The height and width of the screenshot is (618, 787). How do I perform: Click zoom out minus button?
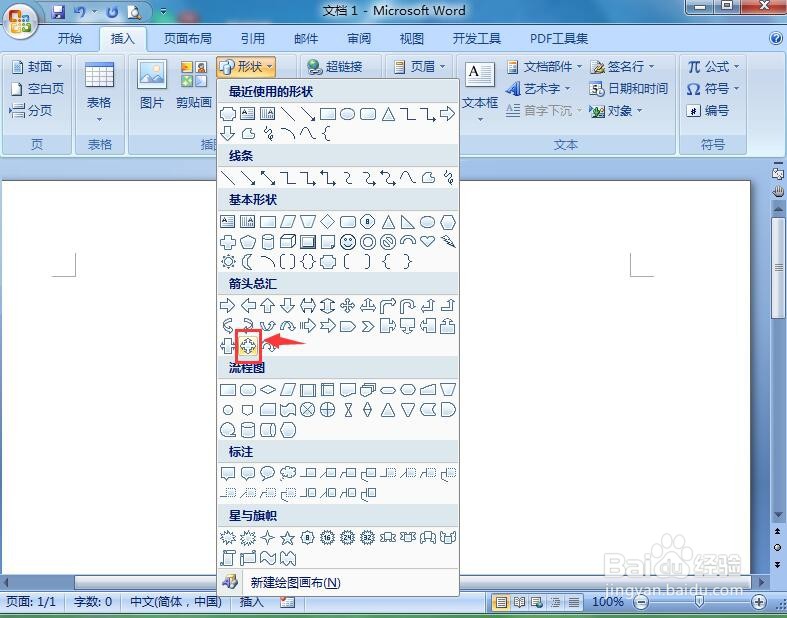click(x=641, y=601)
